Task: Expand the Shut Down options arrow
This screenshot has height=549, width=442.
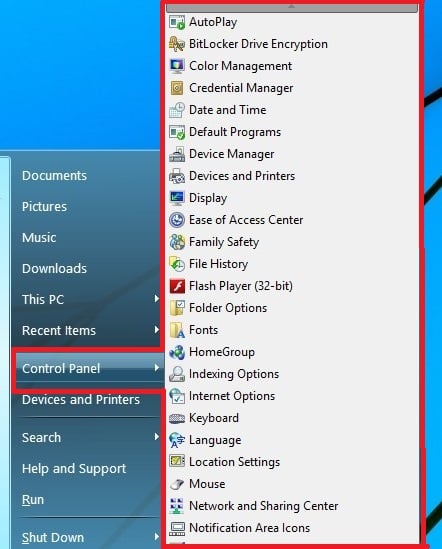Action: 157,537
